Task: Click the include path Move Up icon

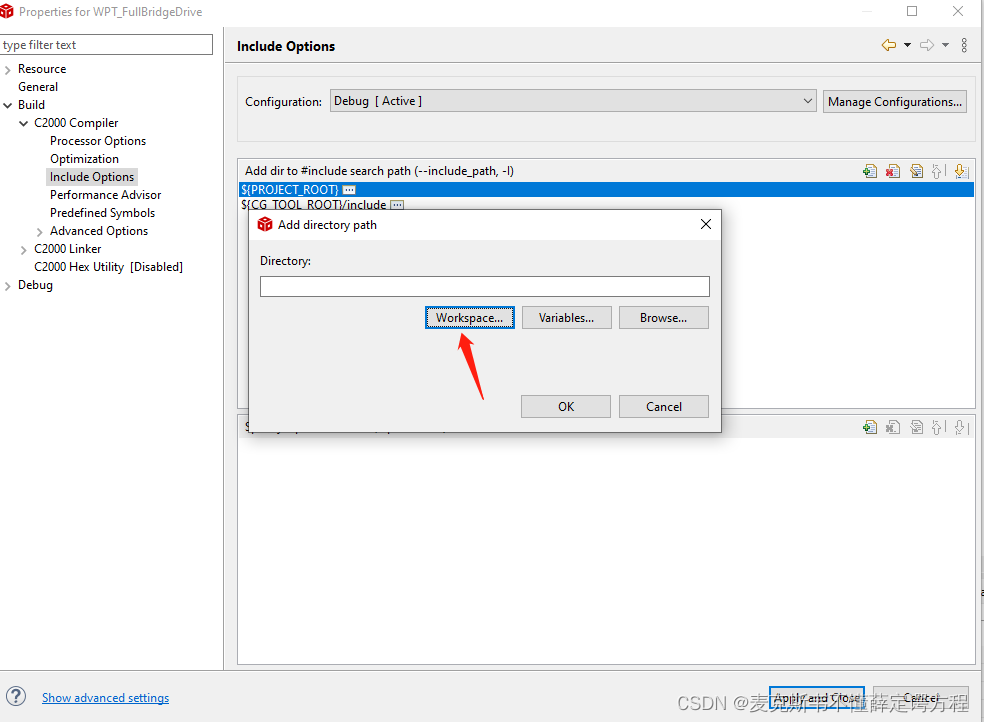Action: (x=938, y=171)
